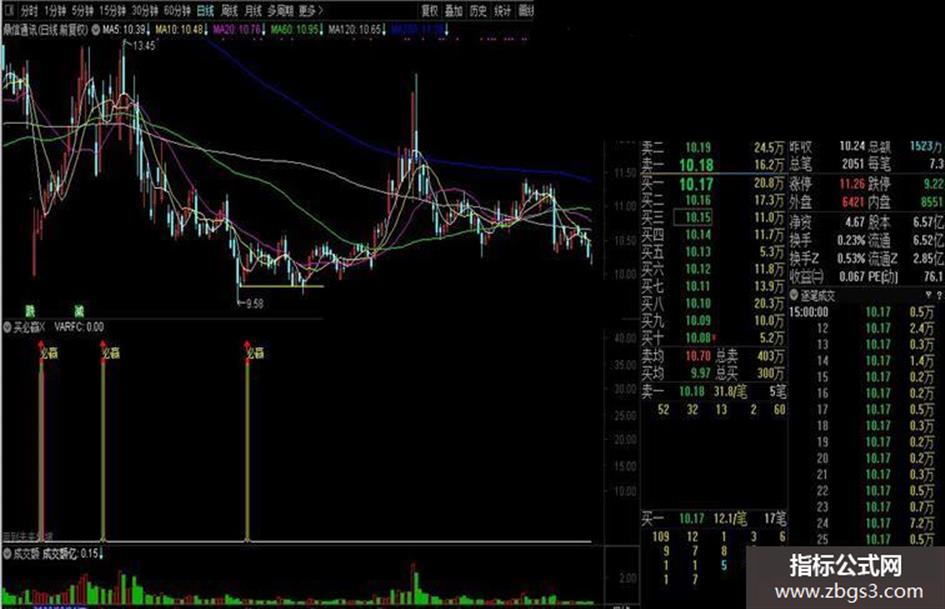
Task: Click the arrow after the blue MA250 label
Action: [446, 29]
